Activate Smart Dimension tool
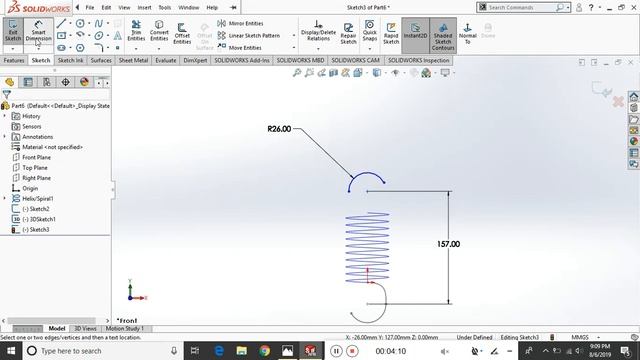Screen dimensions: 640x360 click(x=38, y=31)
